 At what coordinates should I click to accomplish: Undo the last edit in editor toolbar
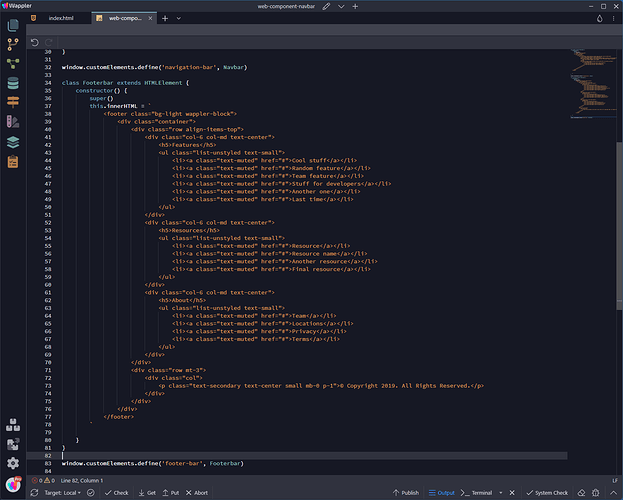[x=35, y=42]
